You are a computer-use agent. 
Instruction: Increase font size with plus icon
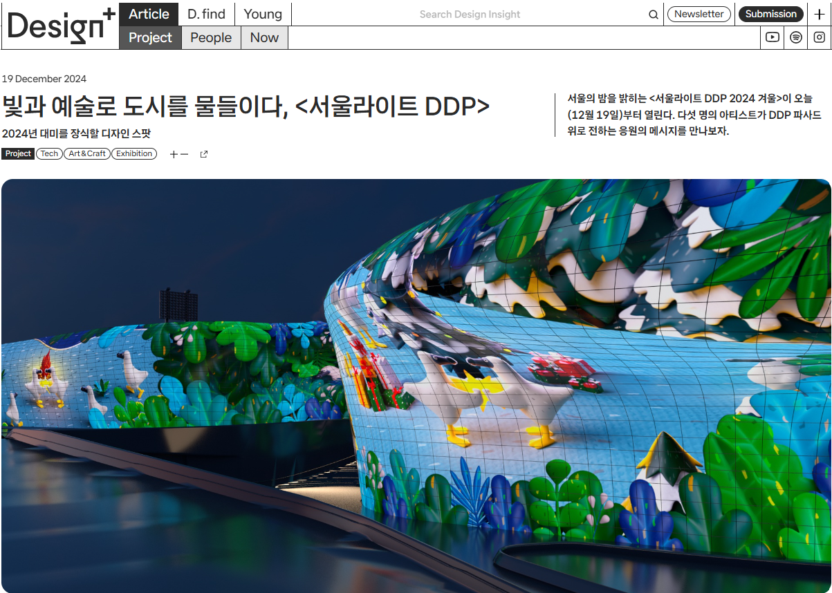[174, 154]
